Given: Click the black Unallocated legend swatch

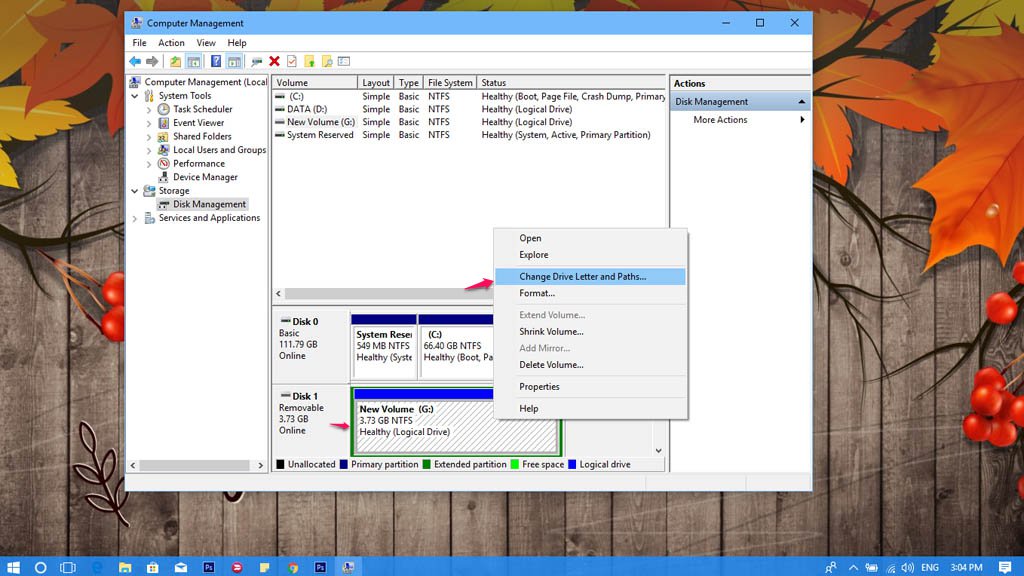Looking at the screenshot, I should (x=280, y=464).
